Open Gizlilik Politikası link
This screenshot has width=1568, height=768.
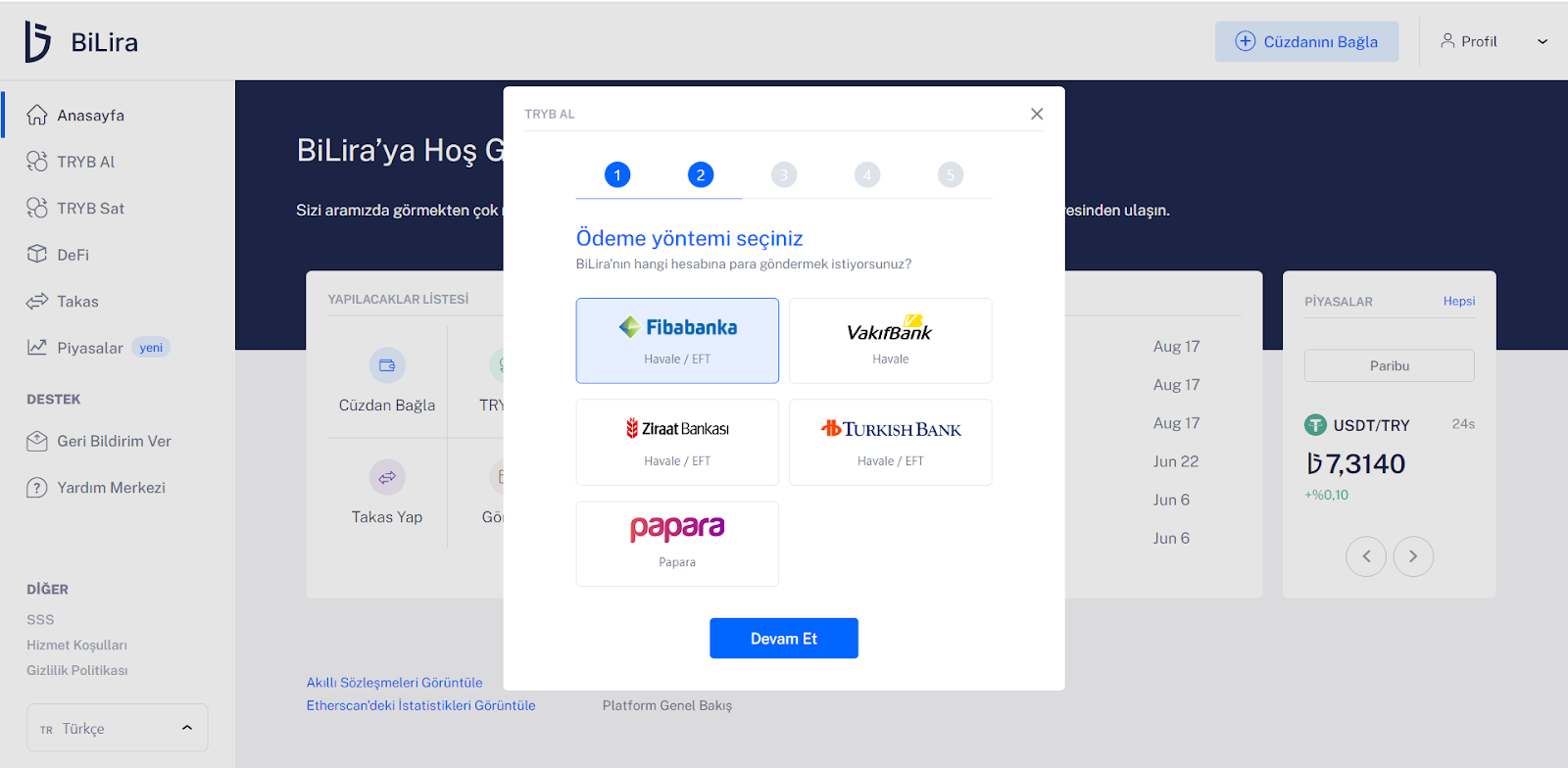tap(77, 670)
